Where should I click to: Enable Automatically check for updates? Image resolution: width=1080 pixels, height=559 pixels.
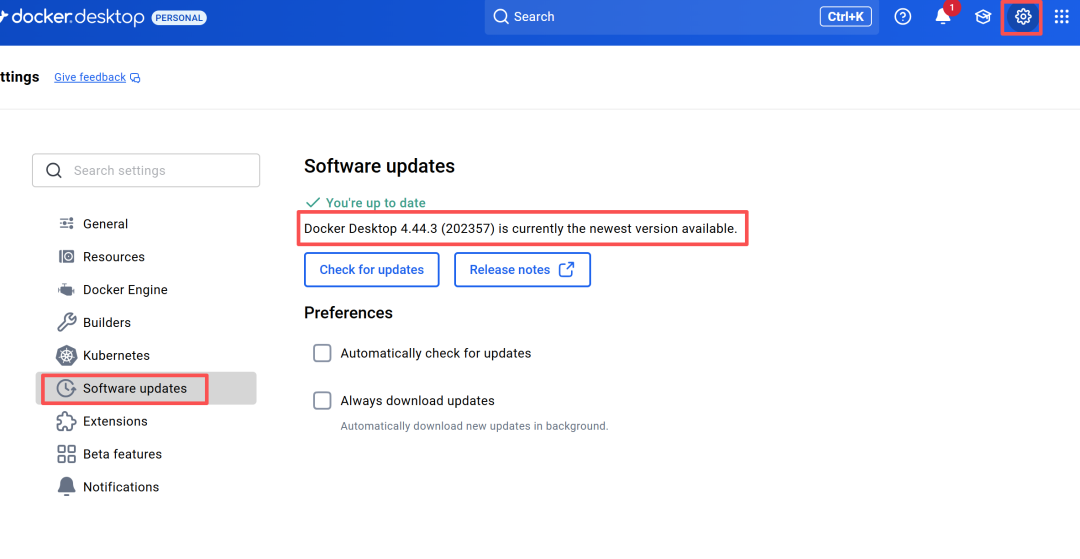322,353
